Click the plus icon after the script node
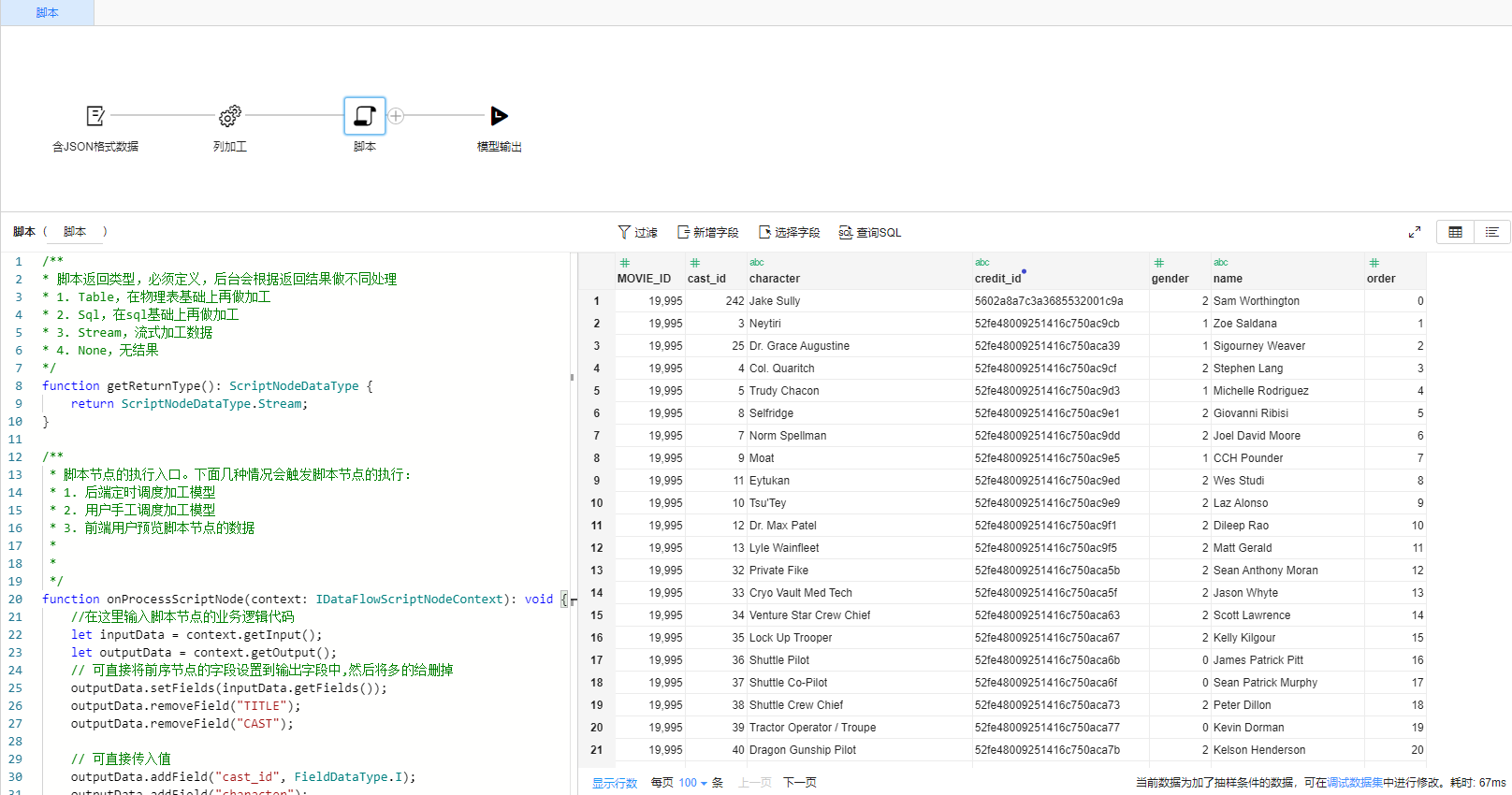Image resolution: width=1512 pixels, height=795 pixels. coord(396,116)
